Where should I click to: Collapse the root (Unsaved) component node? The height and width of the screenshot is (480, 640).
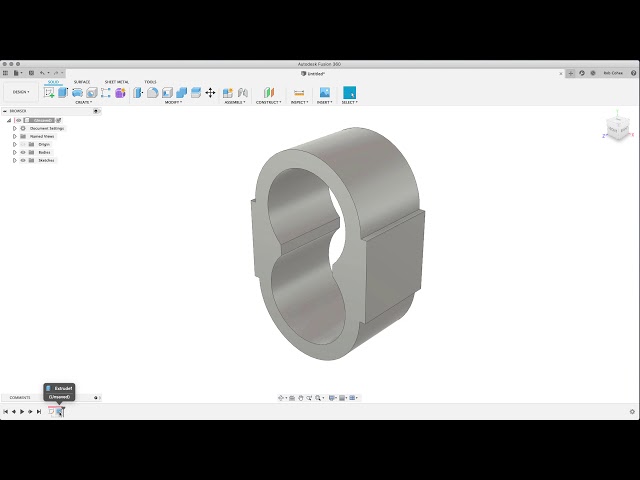[9, 120]
